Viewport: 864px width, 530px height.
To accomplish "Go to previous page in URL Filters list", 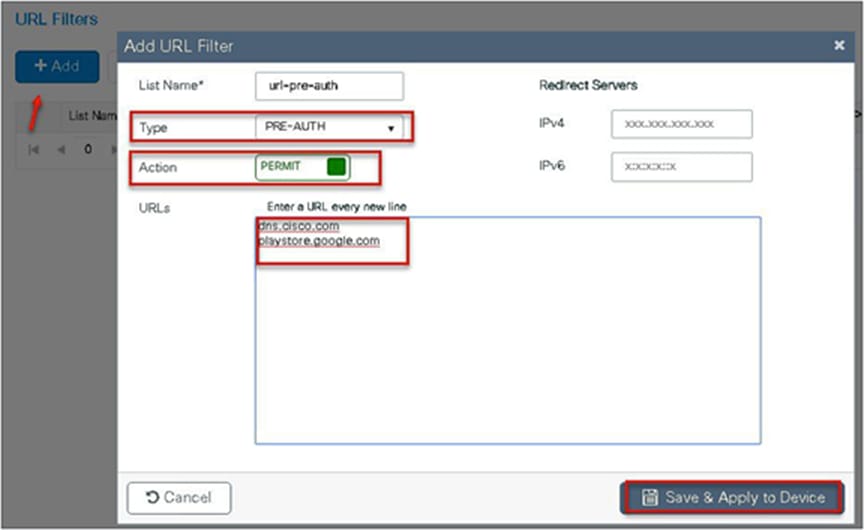I will click(61, 150).
